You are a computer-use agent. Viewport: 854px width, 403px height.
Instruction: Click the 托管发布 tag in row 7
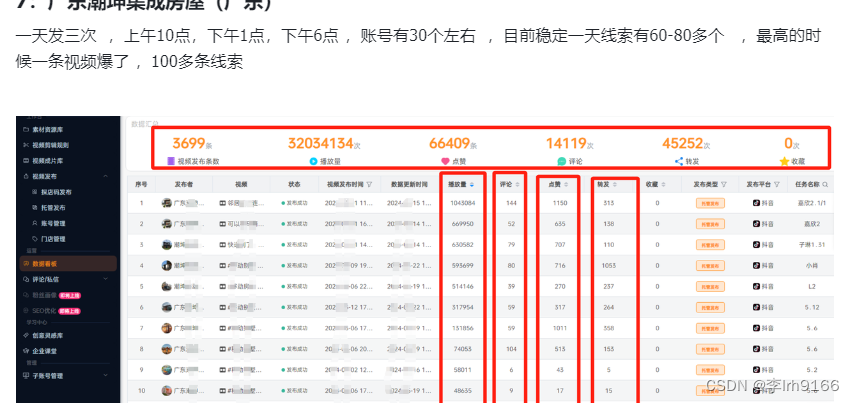pos(710,328)
